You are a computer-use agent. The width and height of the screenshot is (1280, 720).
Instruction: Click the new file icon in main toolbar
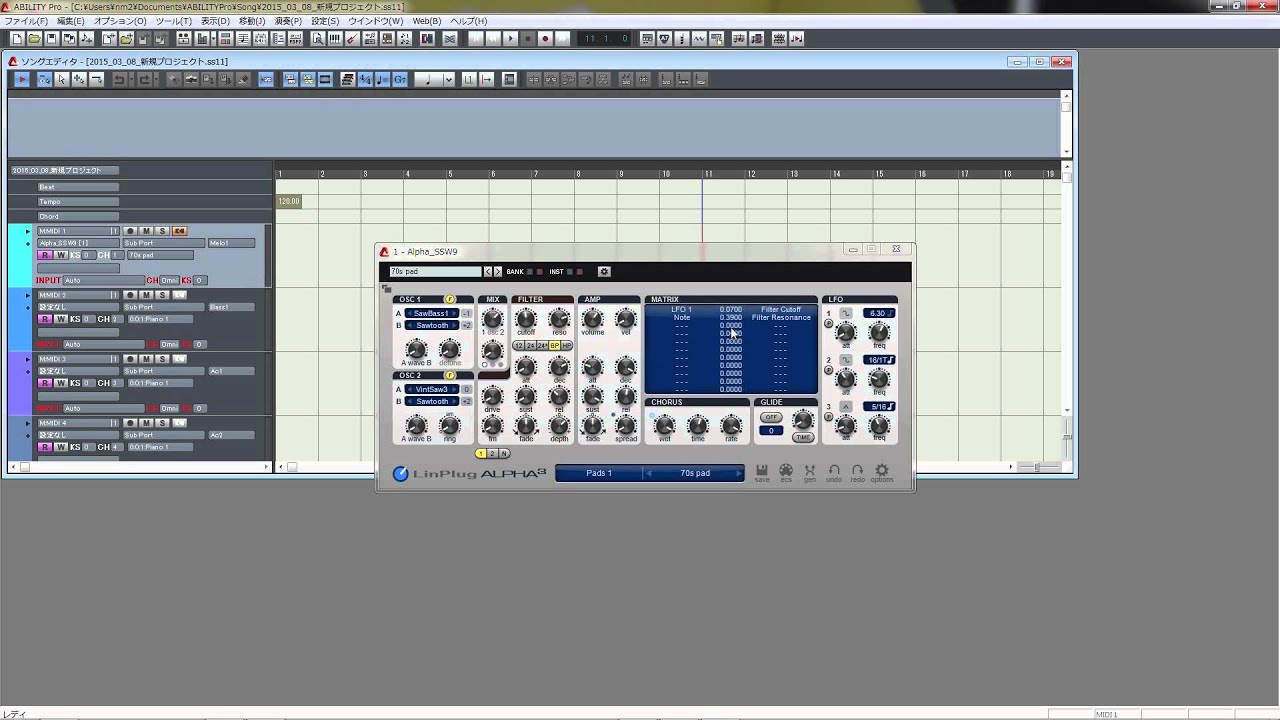pos(17,39)
